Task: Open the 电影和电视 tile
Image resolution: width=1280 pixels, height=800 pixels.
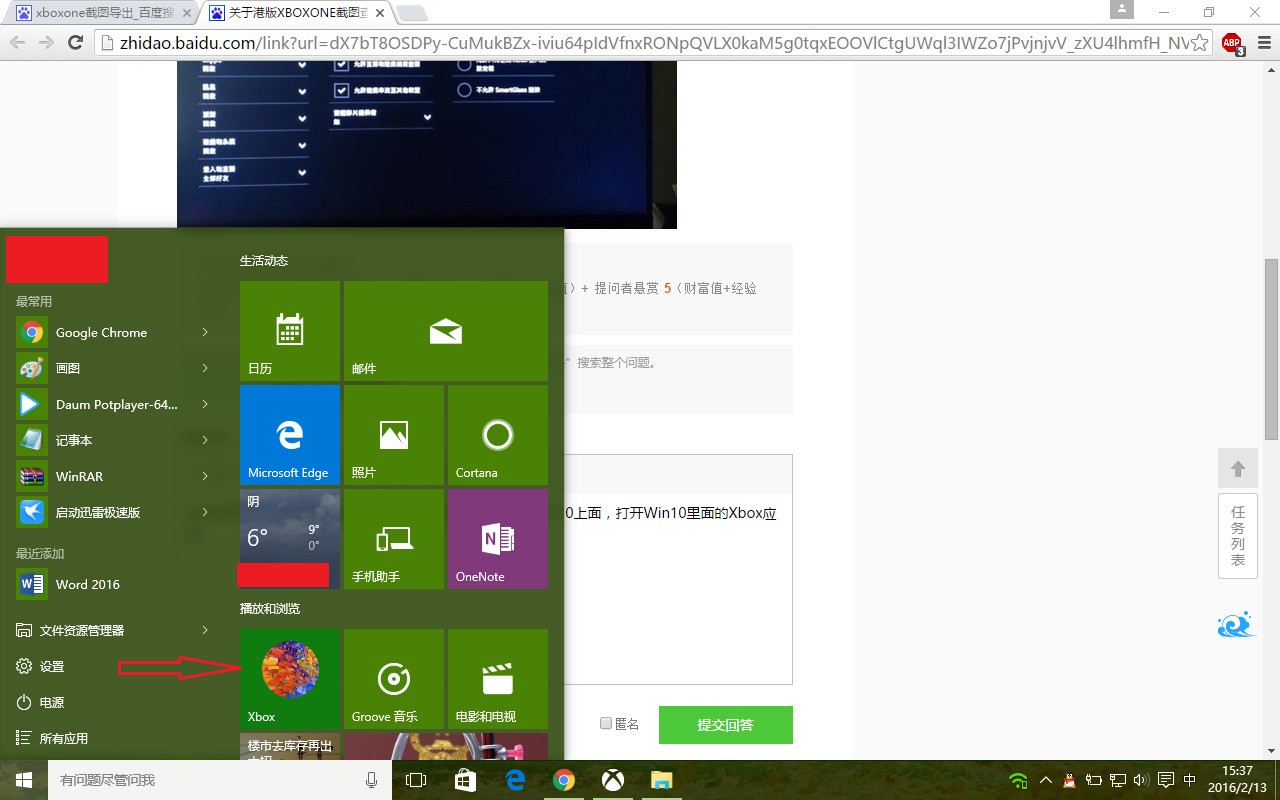Action: [498, 679]
